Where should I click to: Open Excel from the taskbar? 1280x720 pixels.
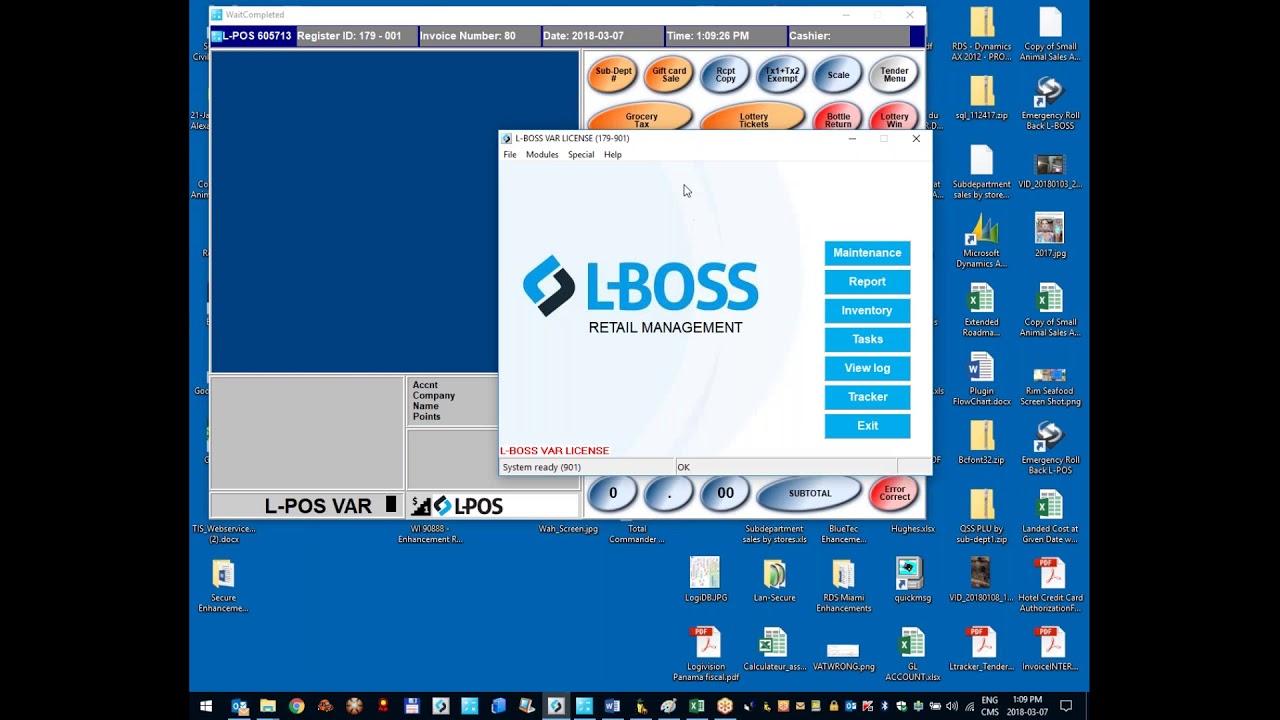(697, 706)
